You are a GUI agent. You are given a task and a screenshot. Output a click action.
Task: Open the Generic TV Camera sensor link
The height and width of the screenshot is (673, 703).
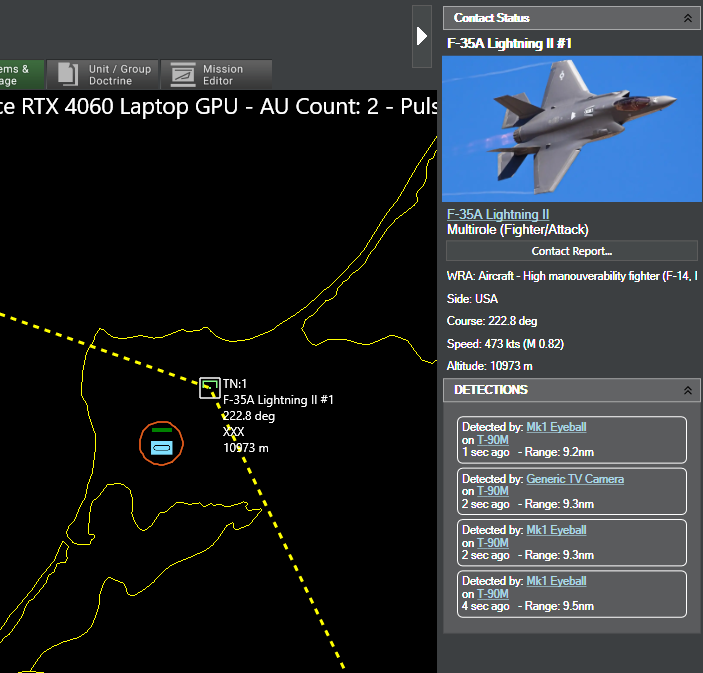pos(575,479)
